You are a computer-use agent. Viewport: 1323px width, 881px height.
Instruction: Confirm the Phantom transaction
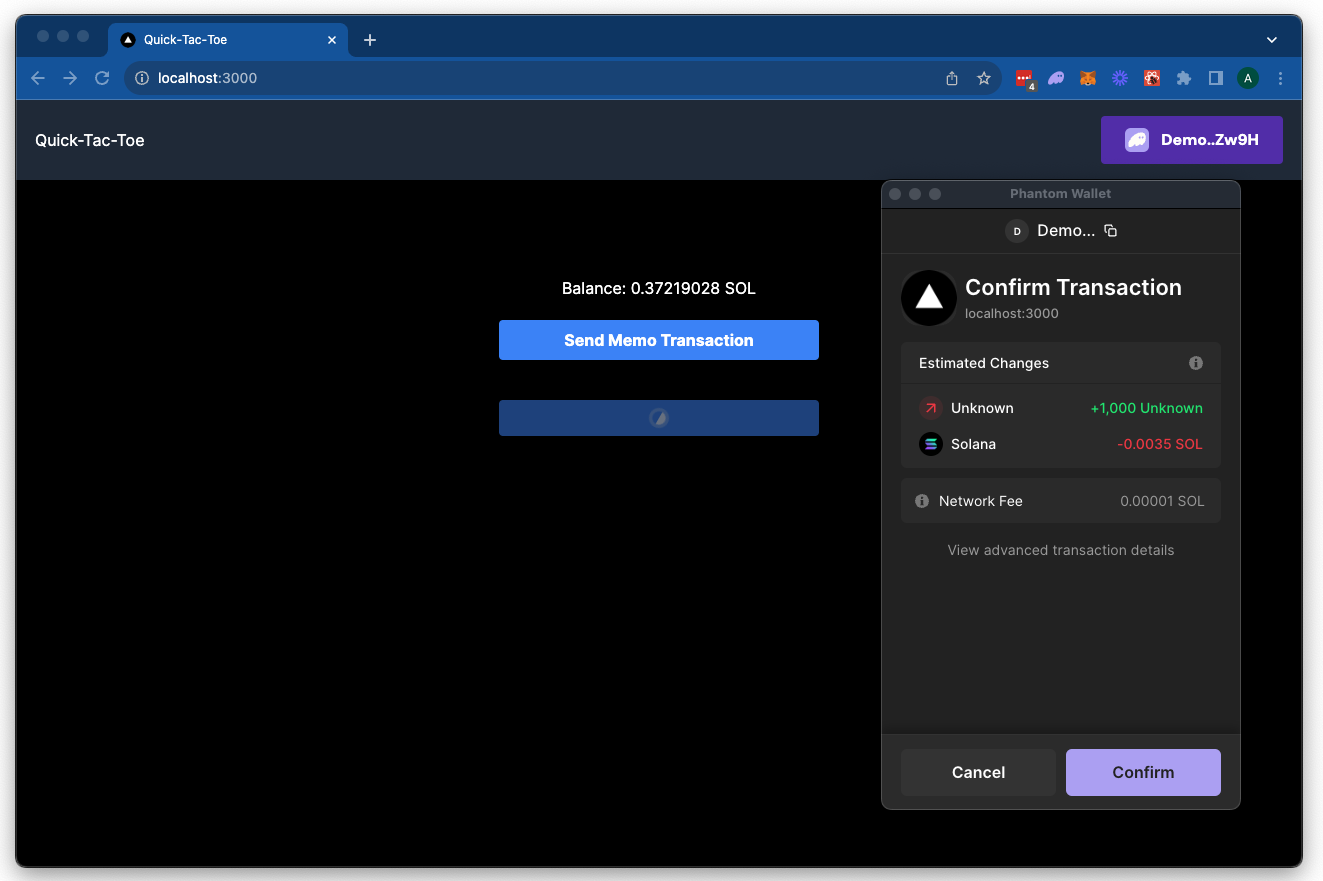click(1143, 772)
